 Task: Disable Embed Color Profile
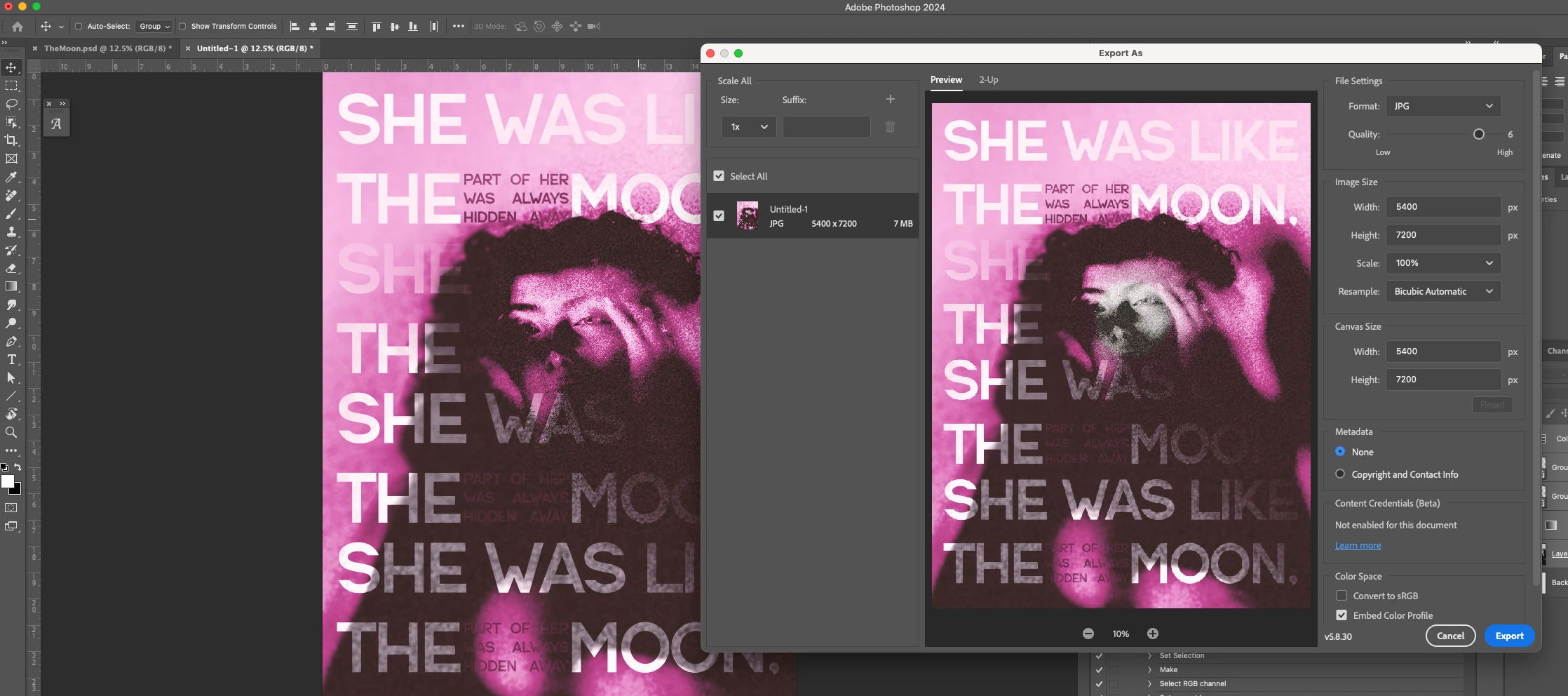click(1341, 615)
